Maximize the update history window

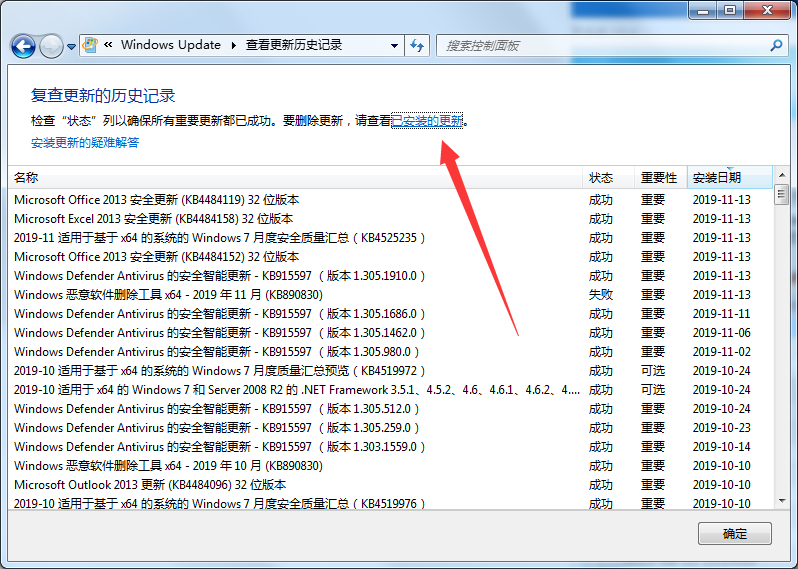[x=730, y=10]
